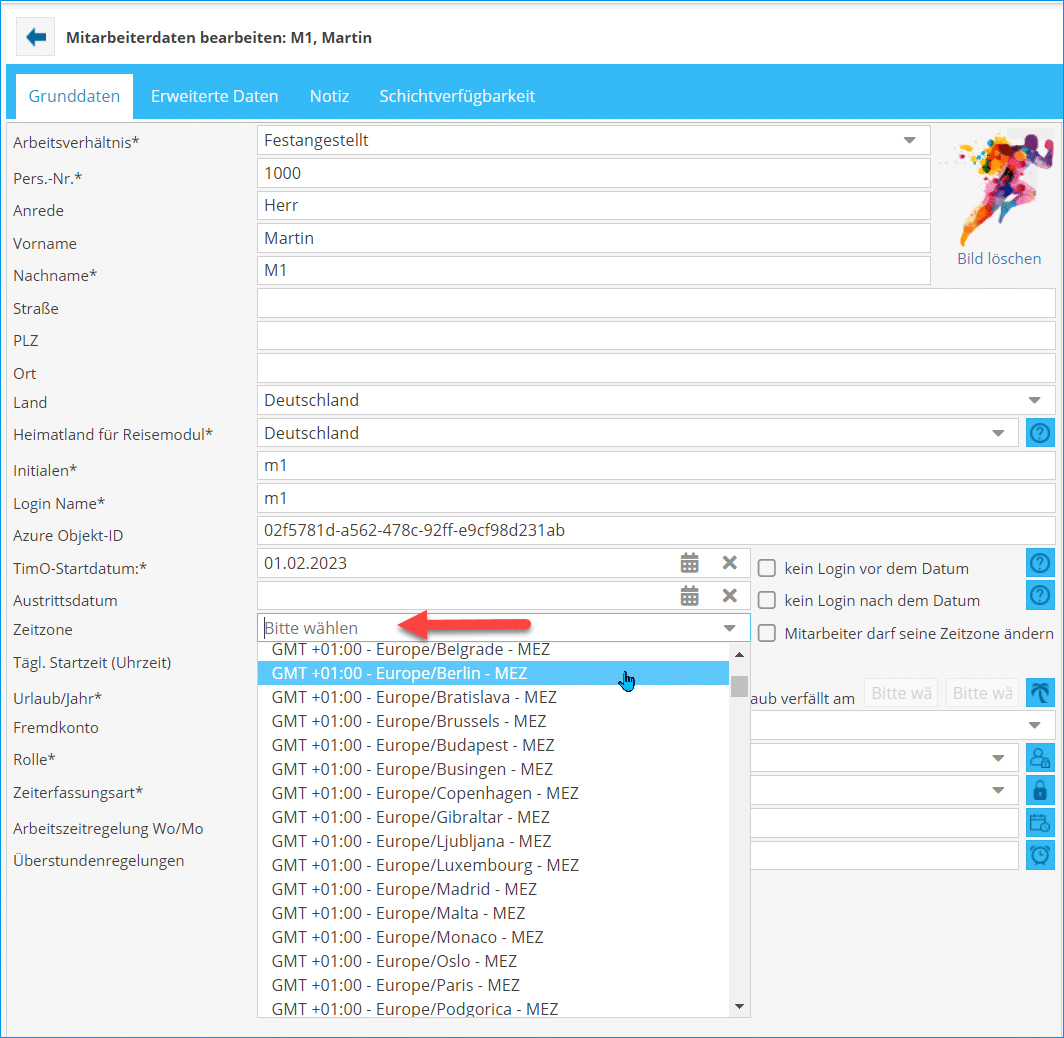Open calendar picker for TimO-Startdatum
This screenshot has width=1064, height=1038.
[x=690, y=563]
